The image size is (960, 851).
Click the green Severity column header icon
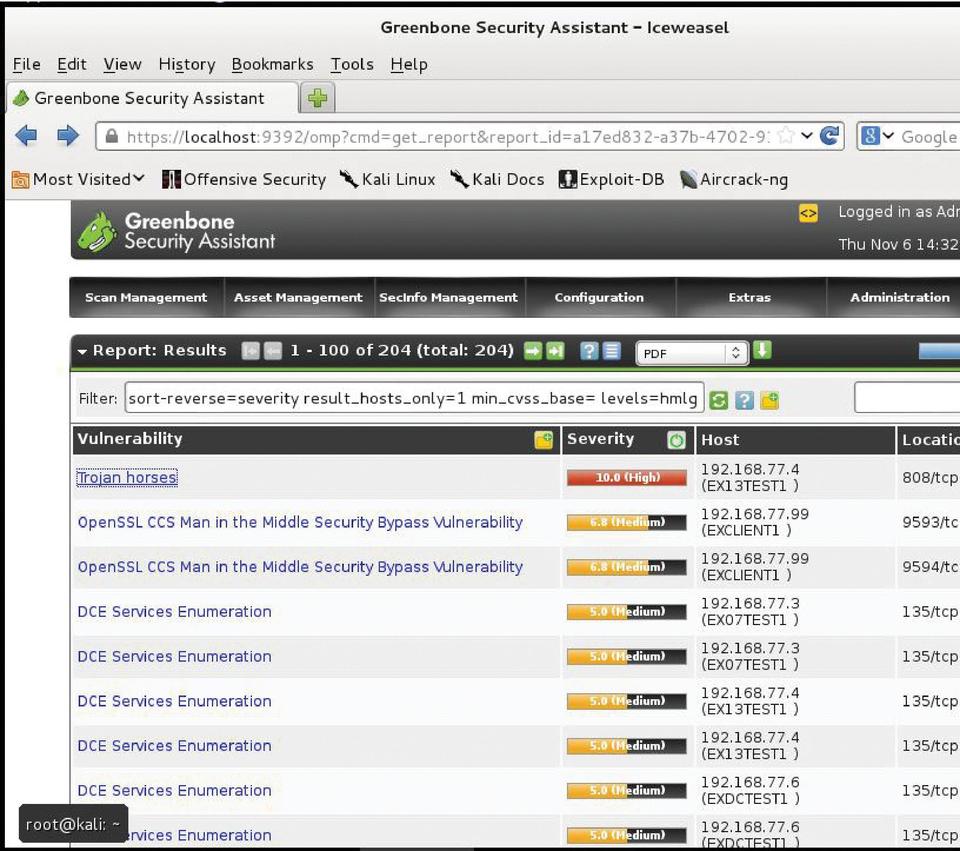point(676,440)
